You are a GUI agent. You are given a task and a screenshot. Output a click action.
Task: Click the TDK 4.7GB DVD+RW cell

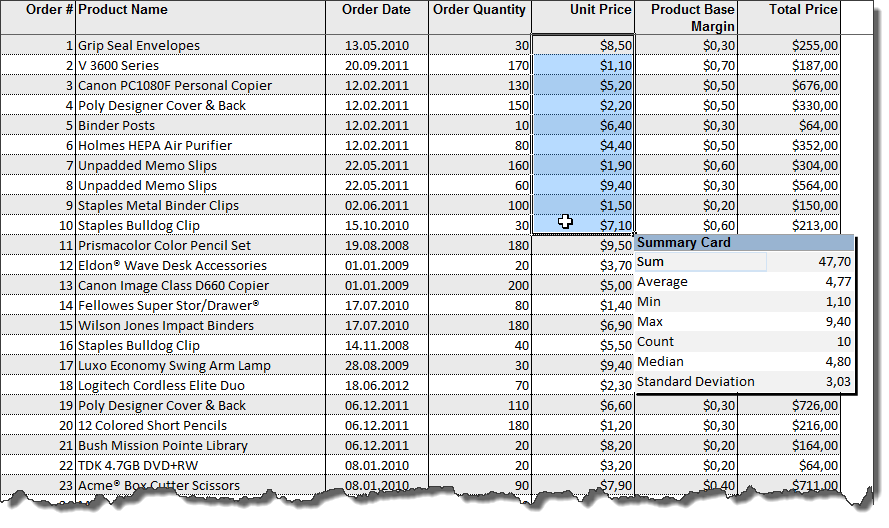(x=200, y=466)
